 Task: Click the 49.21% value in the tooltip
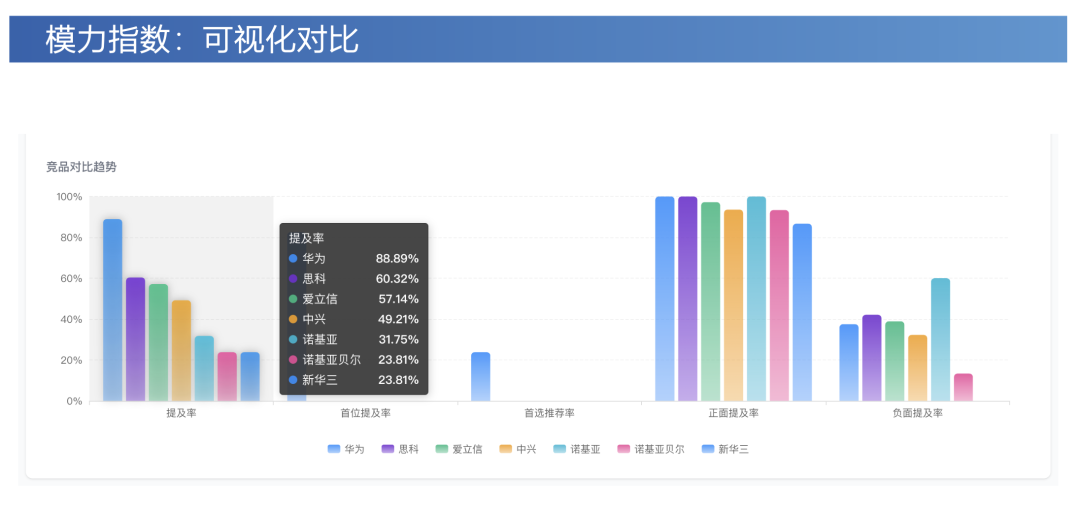tap(398, 320)
